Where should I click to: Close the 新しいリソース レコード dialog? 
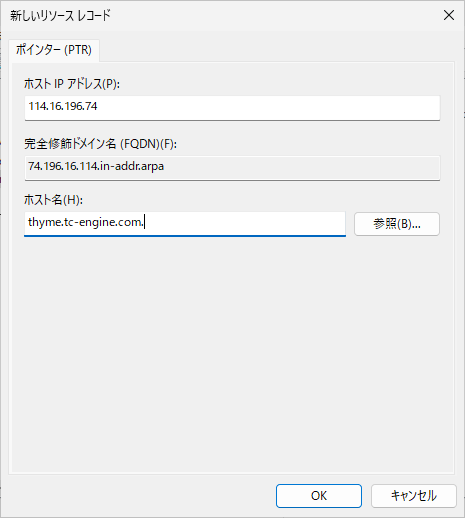tap(449, 15)
